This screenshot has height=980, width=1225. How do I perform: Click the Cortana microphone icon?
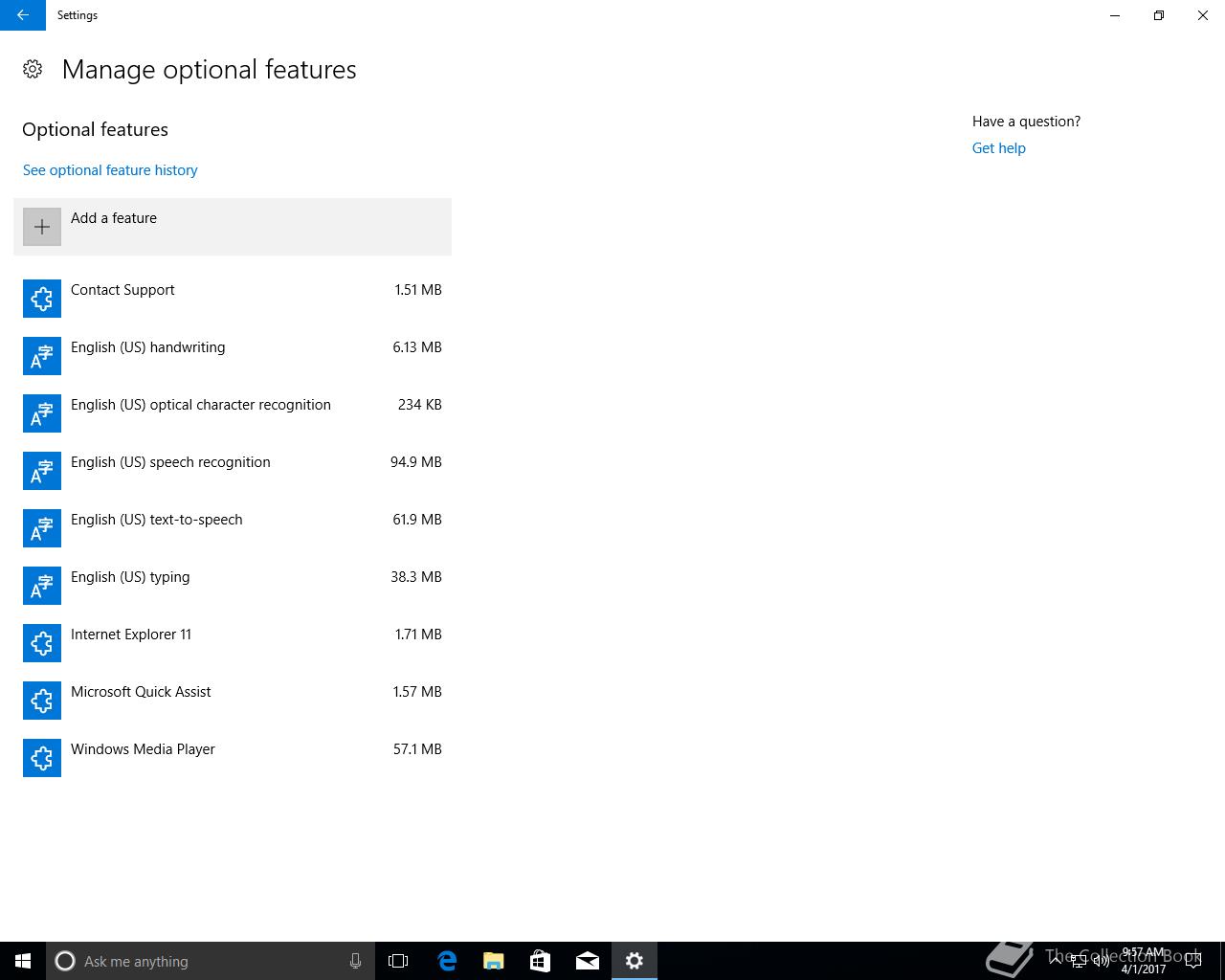coord(355,961)
